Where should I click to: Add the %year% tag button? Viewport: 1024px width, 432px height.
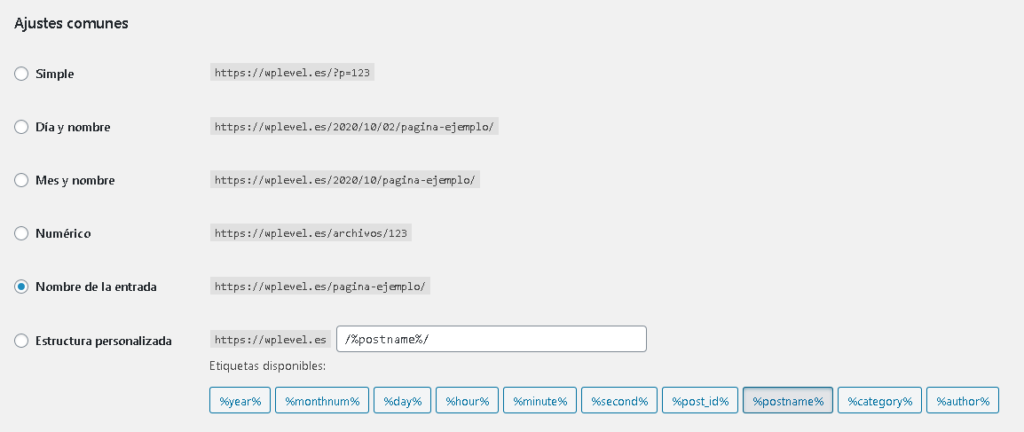(240, 401)
